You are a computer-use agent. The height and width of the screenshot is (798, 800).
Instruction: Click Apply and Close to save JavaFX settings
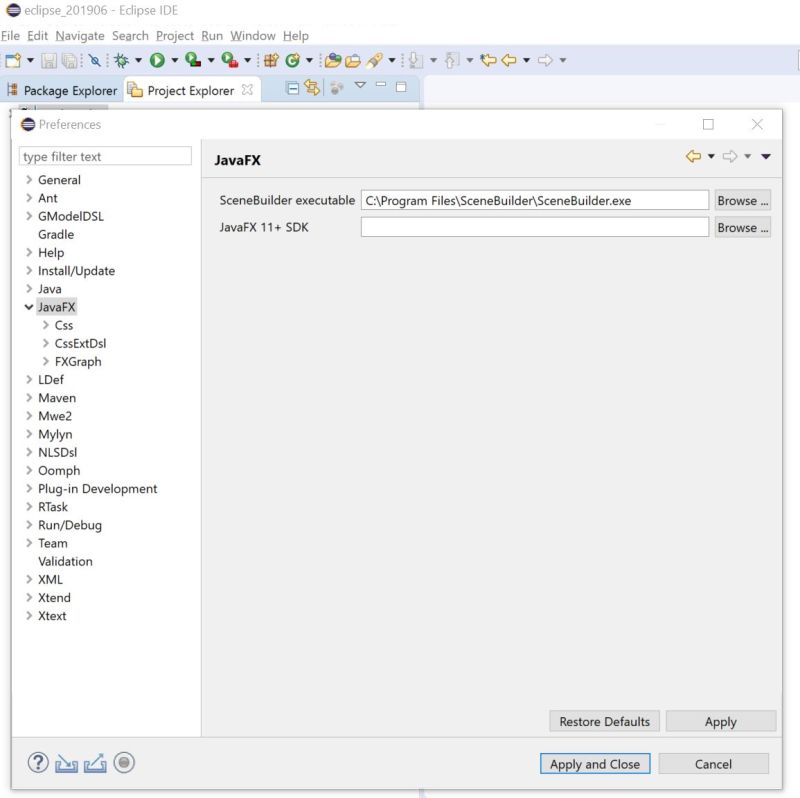click(x=594, y=763)
